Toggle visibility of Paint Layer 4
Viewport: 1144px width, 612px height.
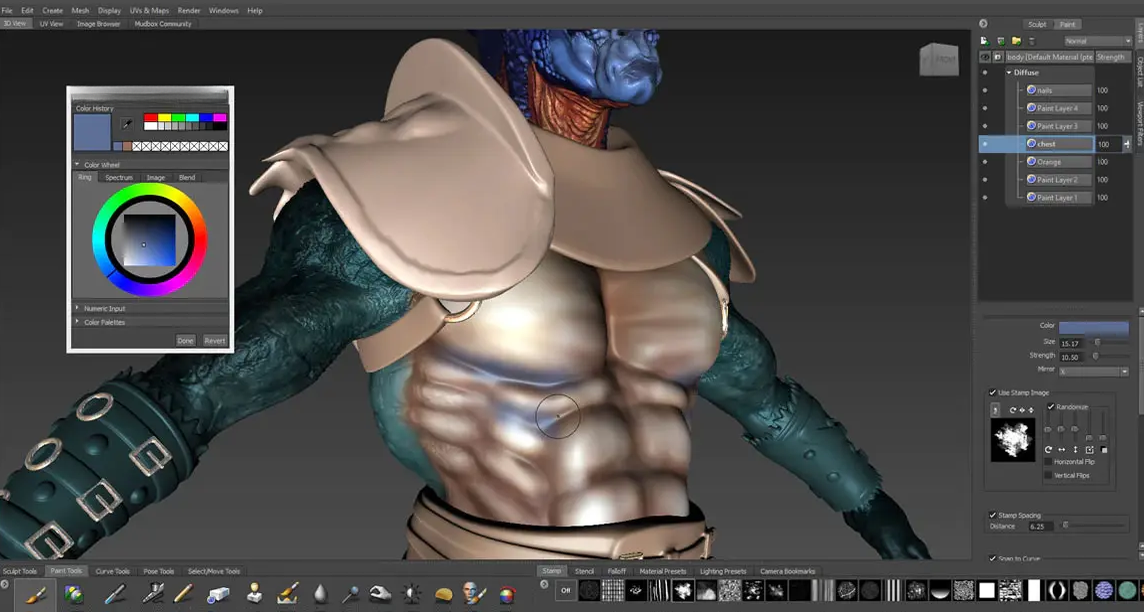pos(985,108)
